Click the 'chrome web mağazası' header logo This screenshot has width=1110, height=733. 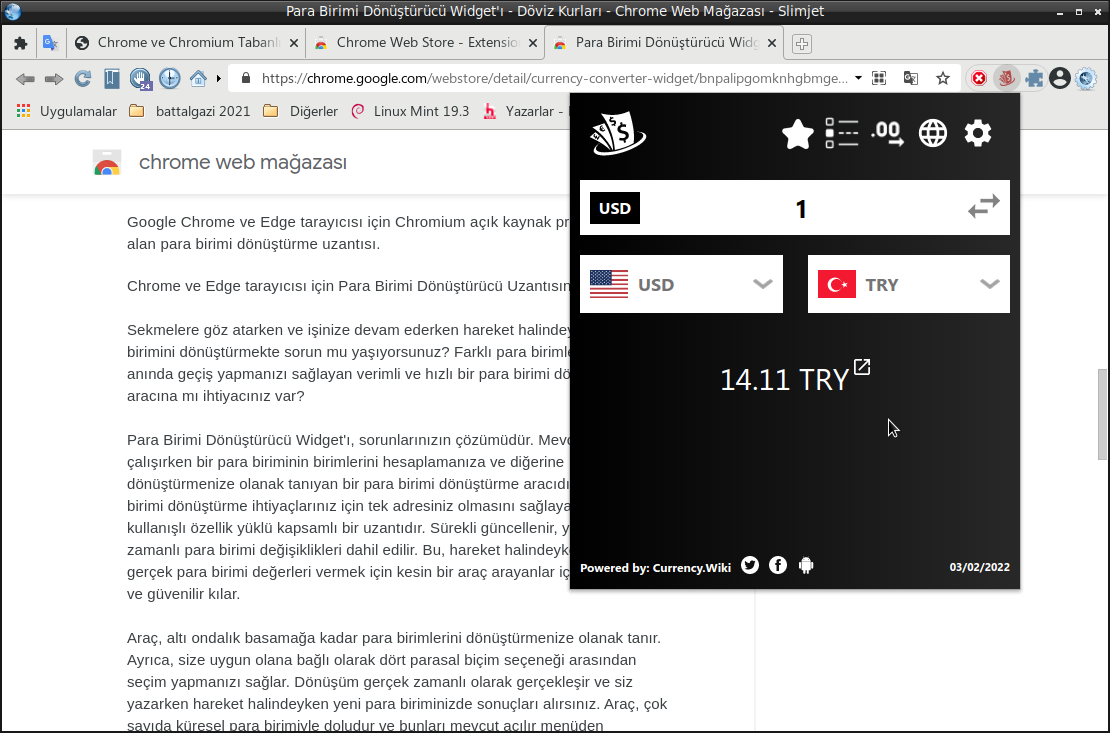pos(219,162)
